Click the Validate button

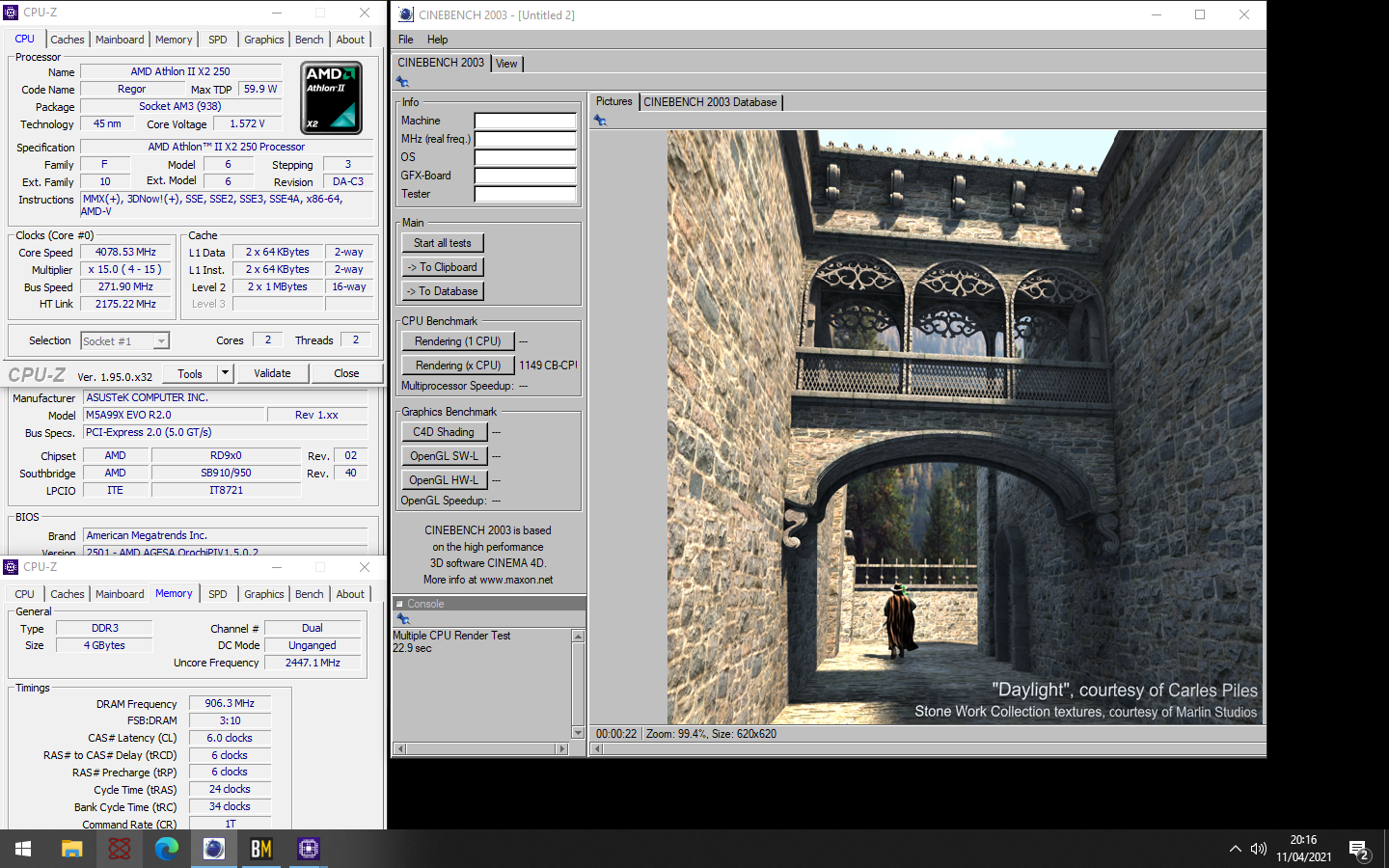272,373
